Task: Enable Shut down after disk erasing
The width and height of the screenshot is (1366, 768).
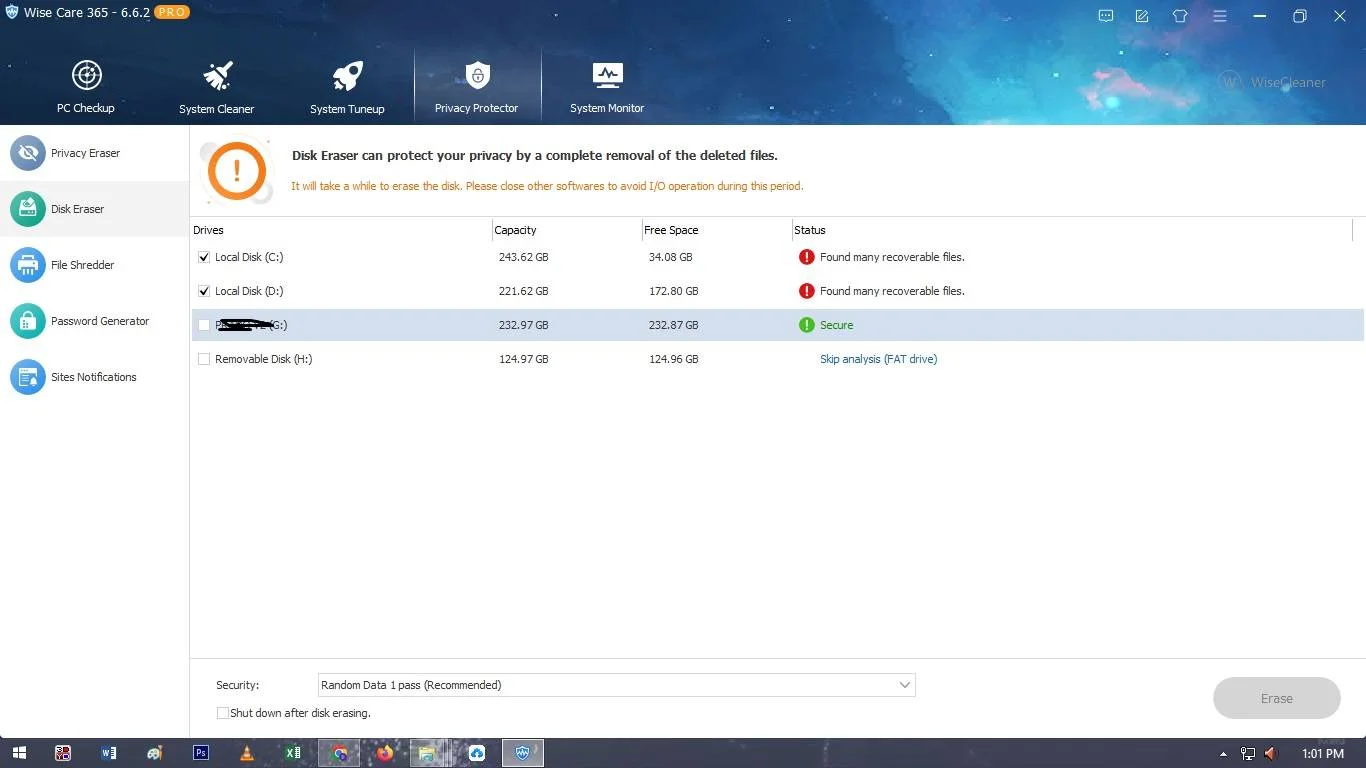Action: (x=222, y=713)
